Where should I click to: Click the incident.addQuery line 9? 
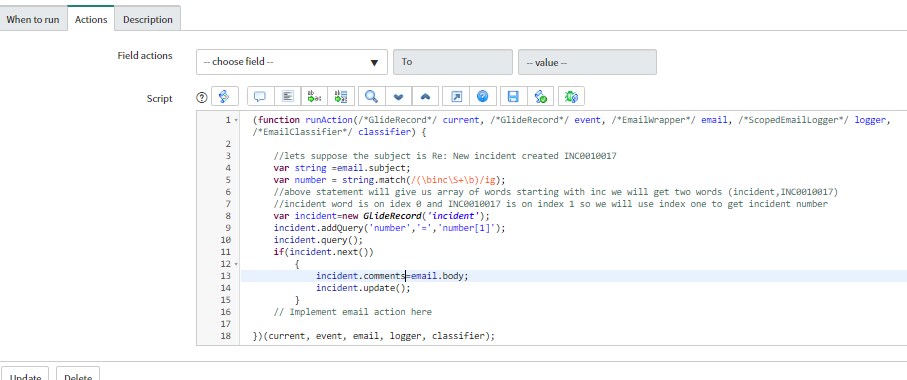pyautogui.click(x=389, y=228)
